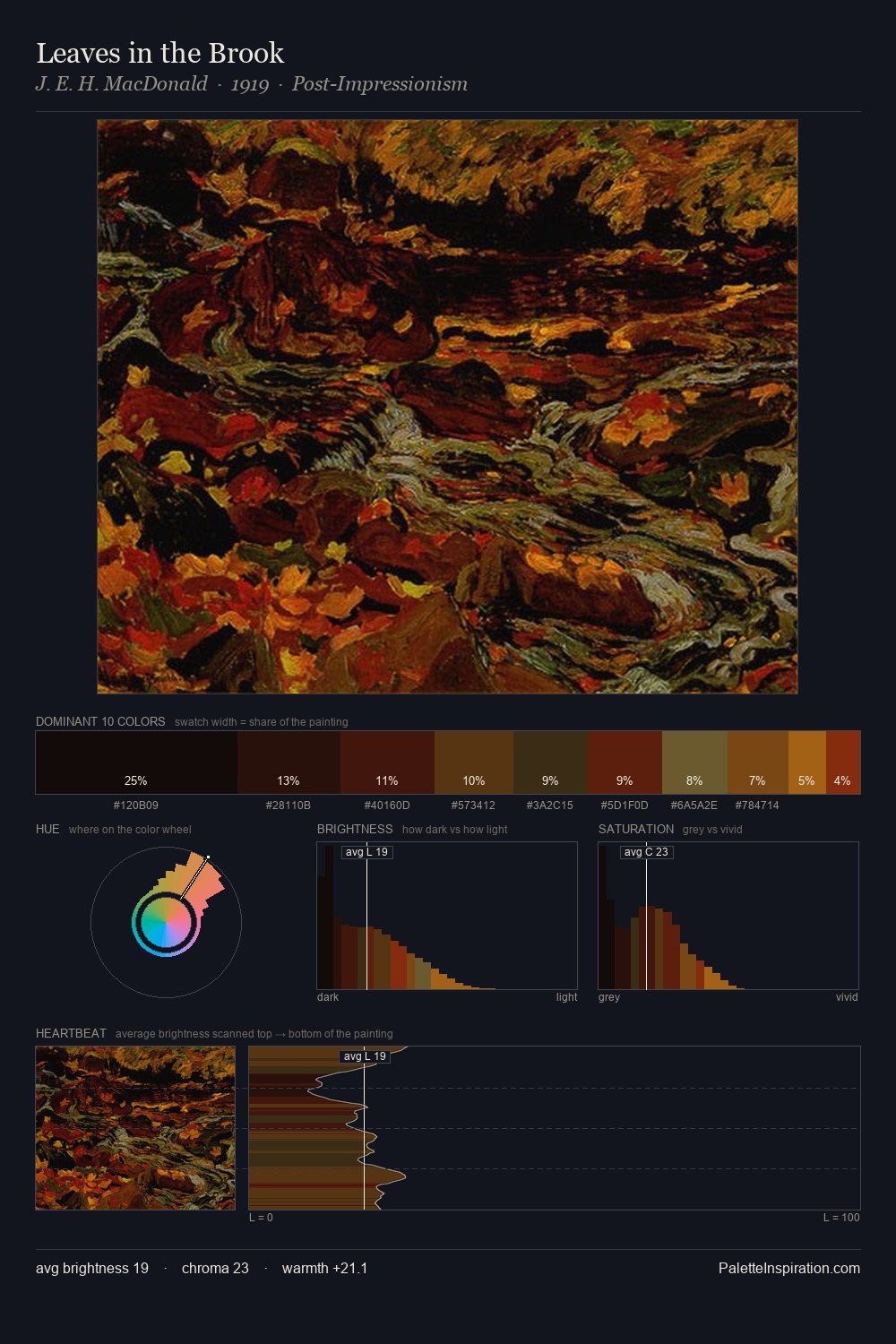Click the hex code #784714 label
Viewport: 896px width, 1344px height.
pyautogui.click(x=757, y=806)
